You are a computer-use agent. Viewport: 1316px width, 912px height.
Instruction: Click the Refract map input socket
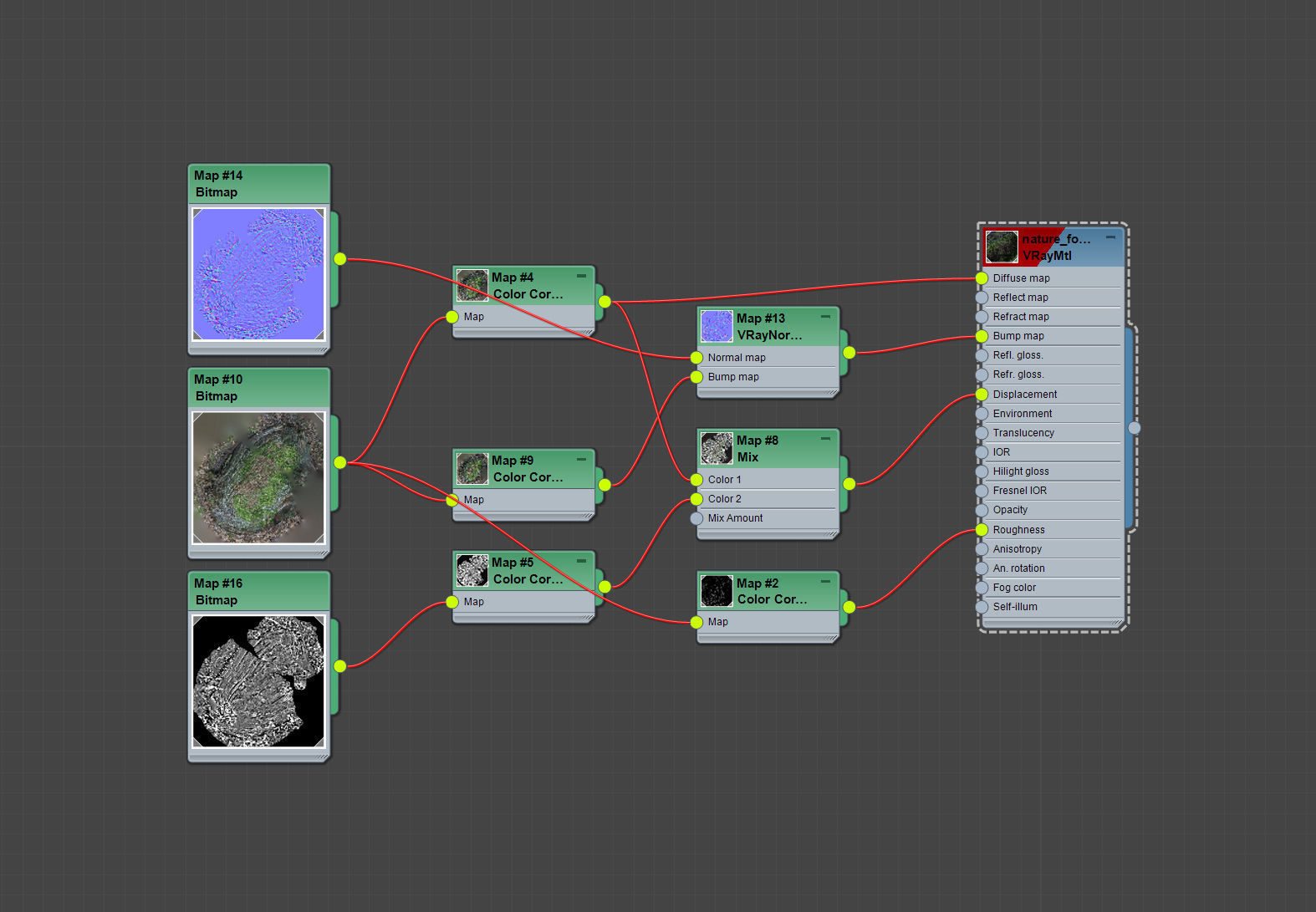pyautogui.click(x=982, y=317)
